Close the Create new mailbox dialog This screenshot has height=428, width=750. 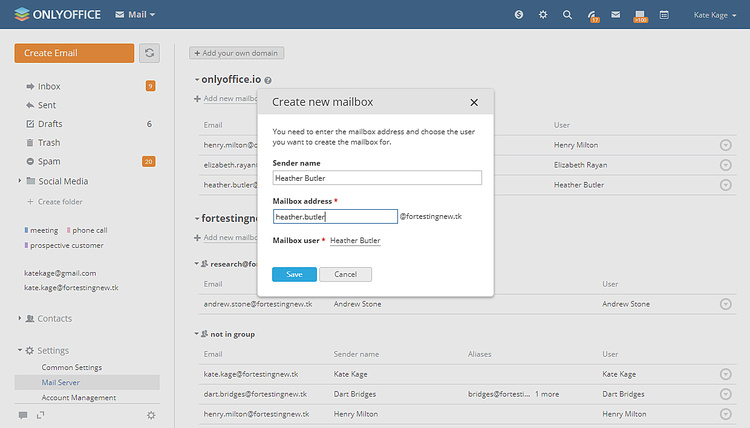[x=474, y=102]
